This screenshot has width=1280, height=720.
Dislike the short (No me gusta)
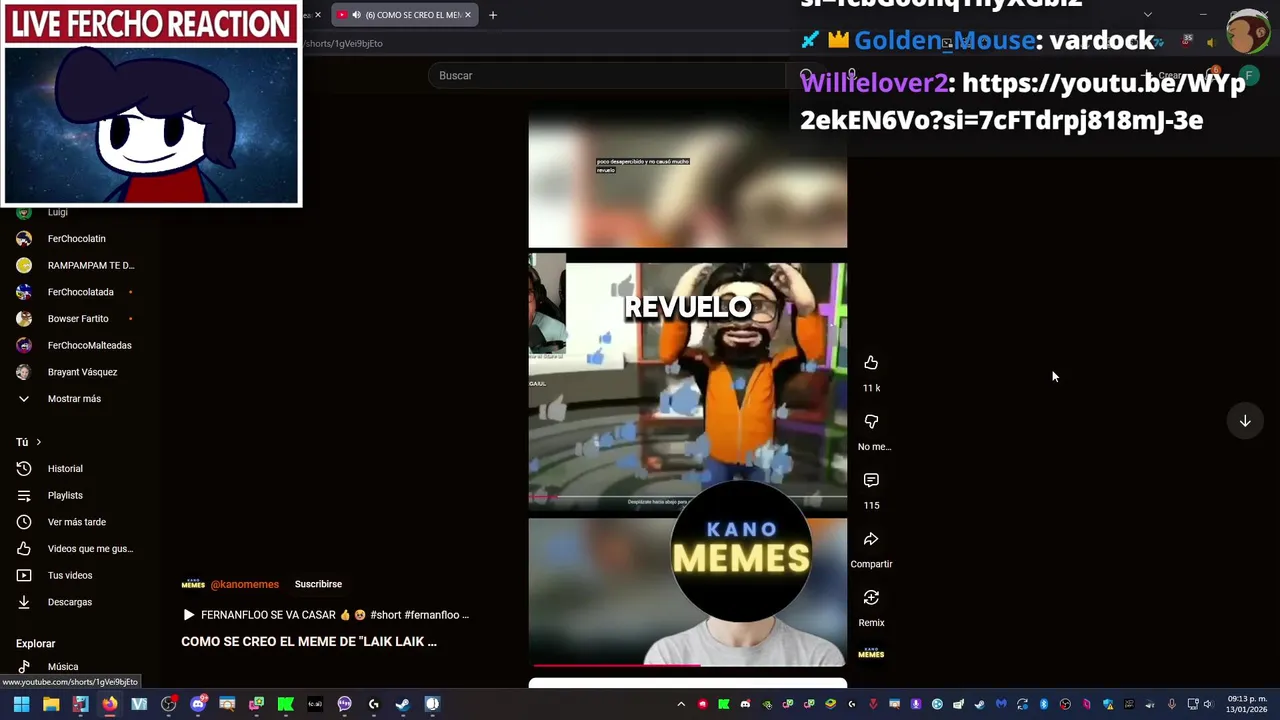(x=871, y=422)
